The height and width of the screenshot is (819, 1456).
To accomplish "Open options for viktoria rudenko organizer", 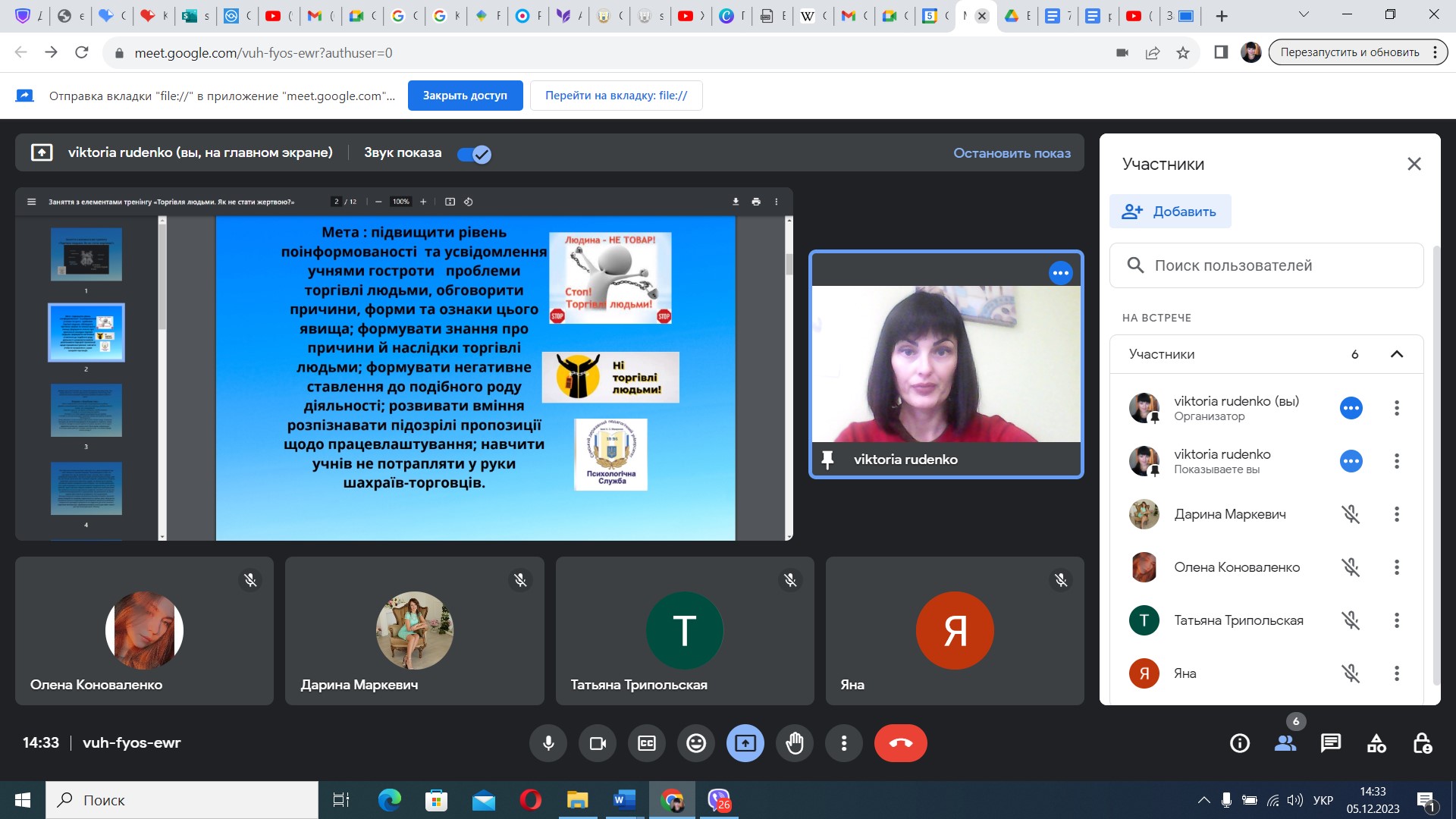I will coord(1397,408).
